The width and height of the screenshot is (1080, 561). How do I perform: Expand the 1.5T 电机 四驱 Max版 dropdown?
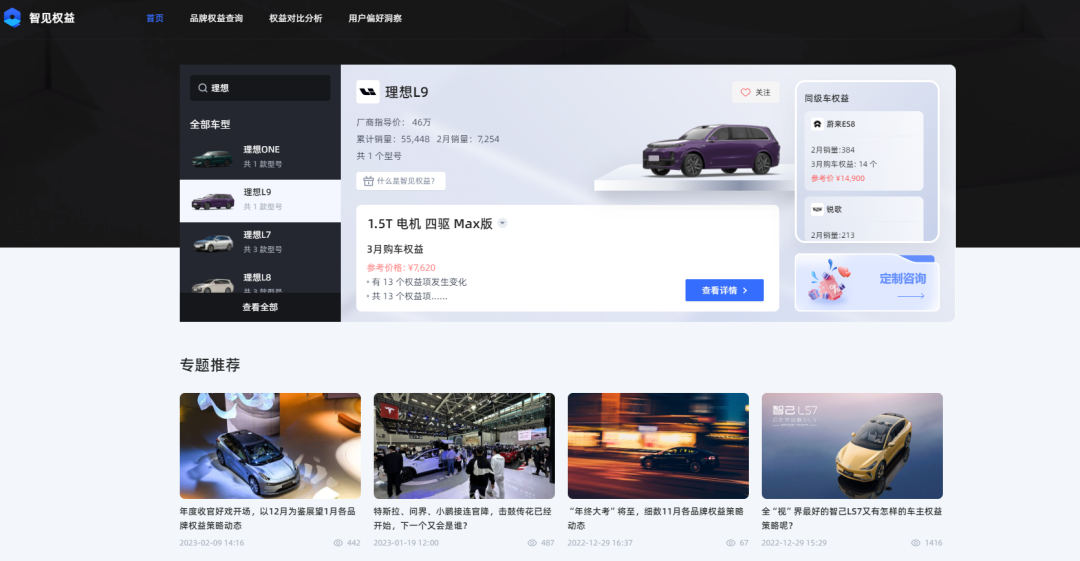pyautogui.click(x=502, y=223)
